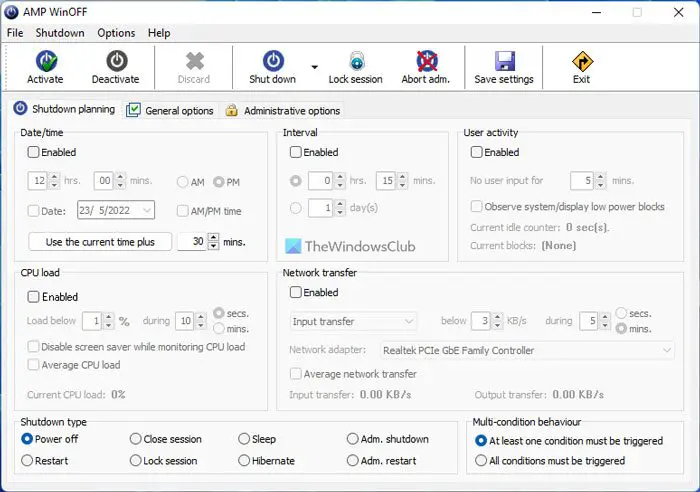The image size is (700, 492).
Task: Select CPU load secs. radio button
Action: (x=218, y=313)
